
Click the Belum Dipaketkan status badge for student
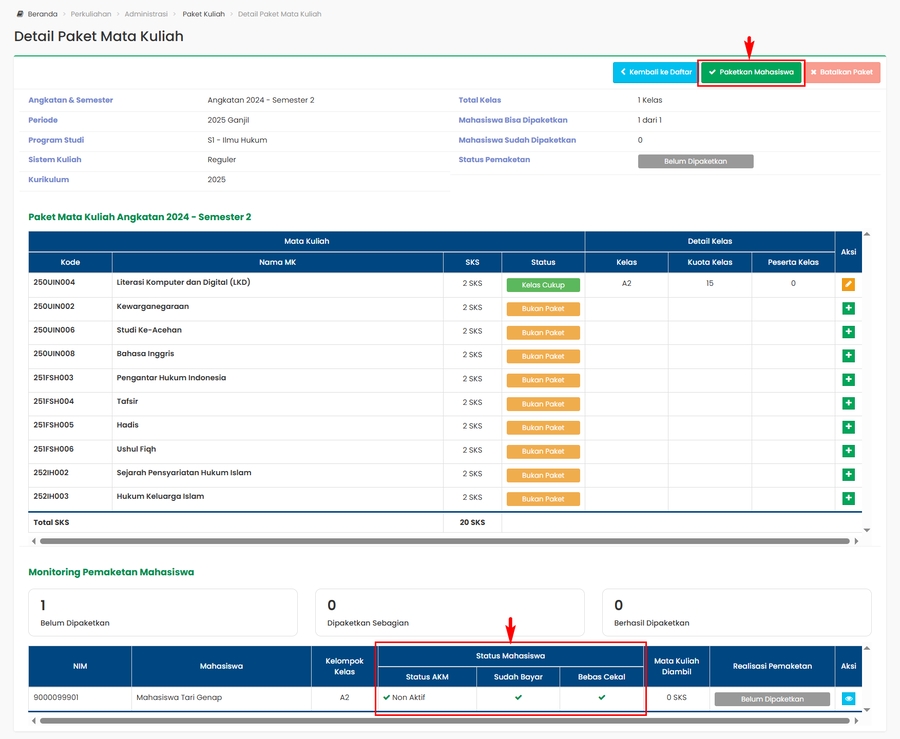[x=772, y=699]
